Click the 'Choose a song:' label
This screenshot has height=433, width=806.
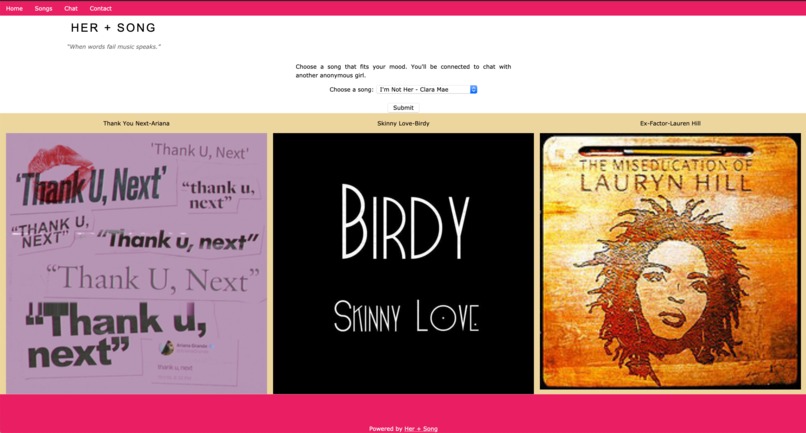point(351,89)
